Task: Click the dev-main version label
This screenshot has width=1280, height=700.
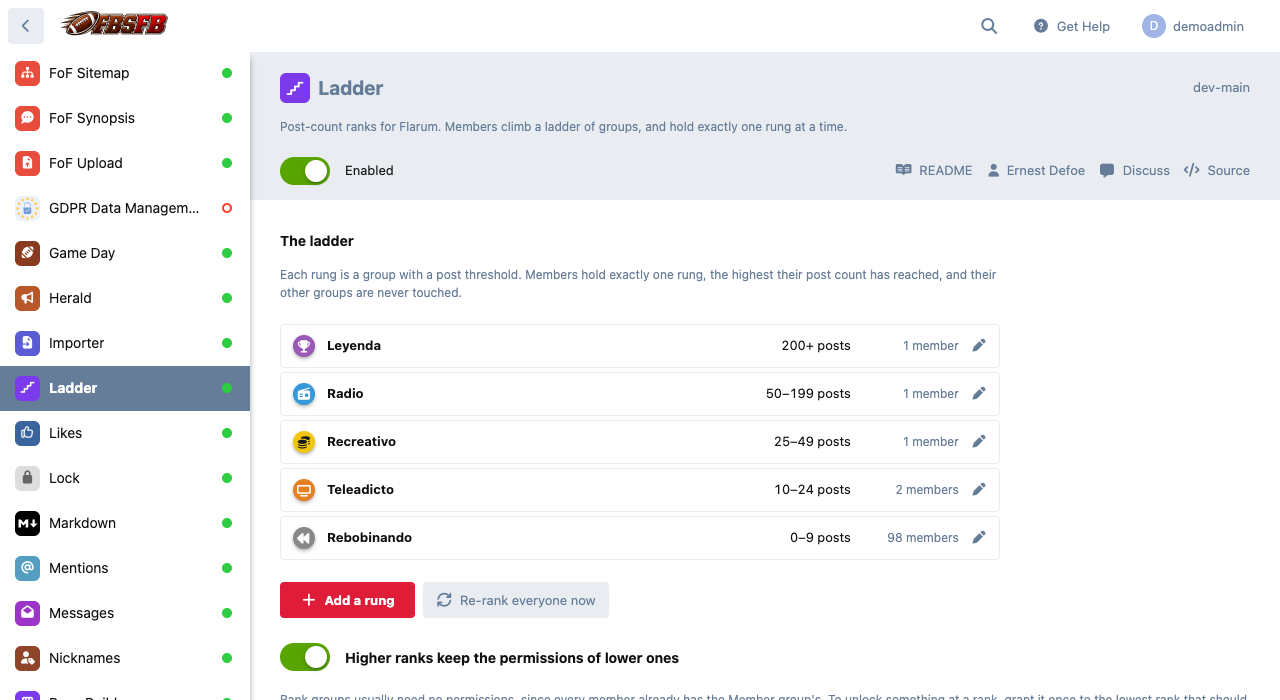Action: coord(1221,87)
